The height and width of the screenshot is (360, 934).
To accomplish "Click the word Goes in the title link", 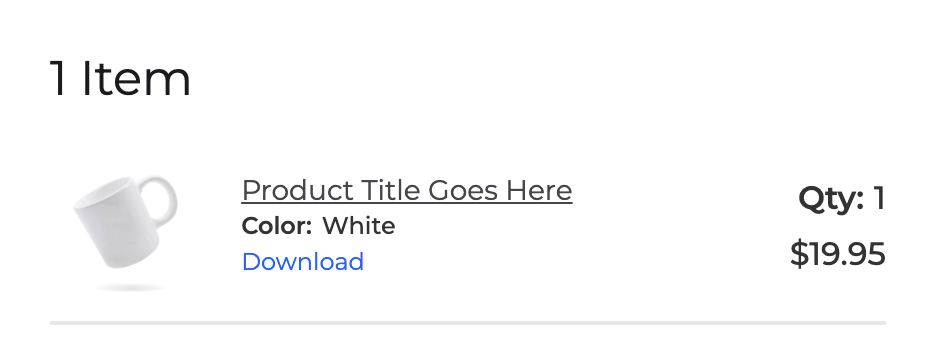I will [463, 191].
